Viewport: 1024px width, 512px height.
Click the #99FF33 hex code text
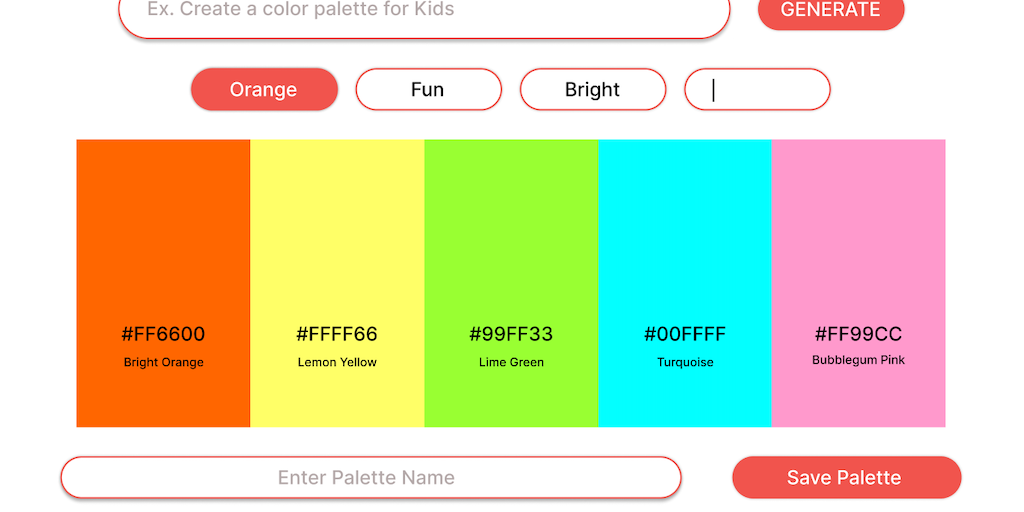511,334
